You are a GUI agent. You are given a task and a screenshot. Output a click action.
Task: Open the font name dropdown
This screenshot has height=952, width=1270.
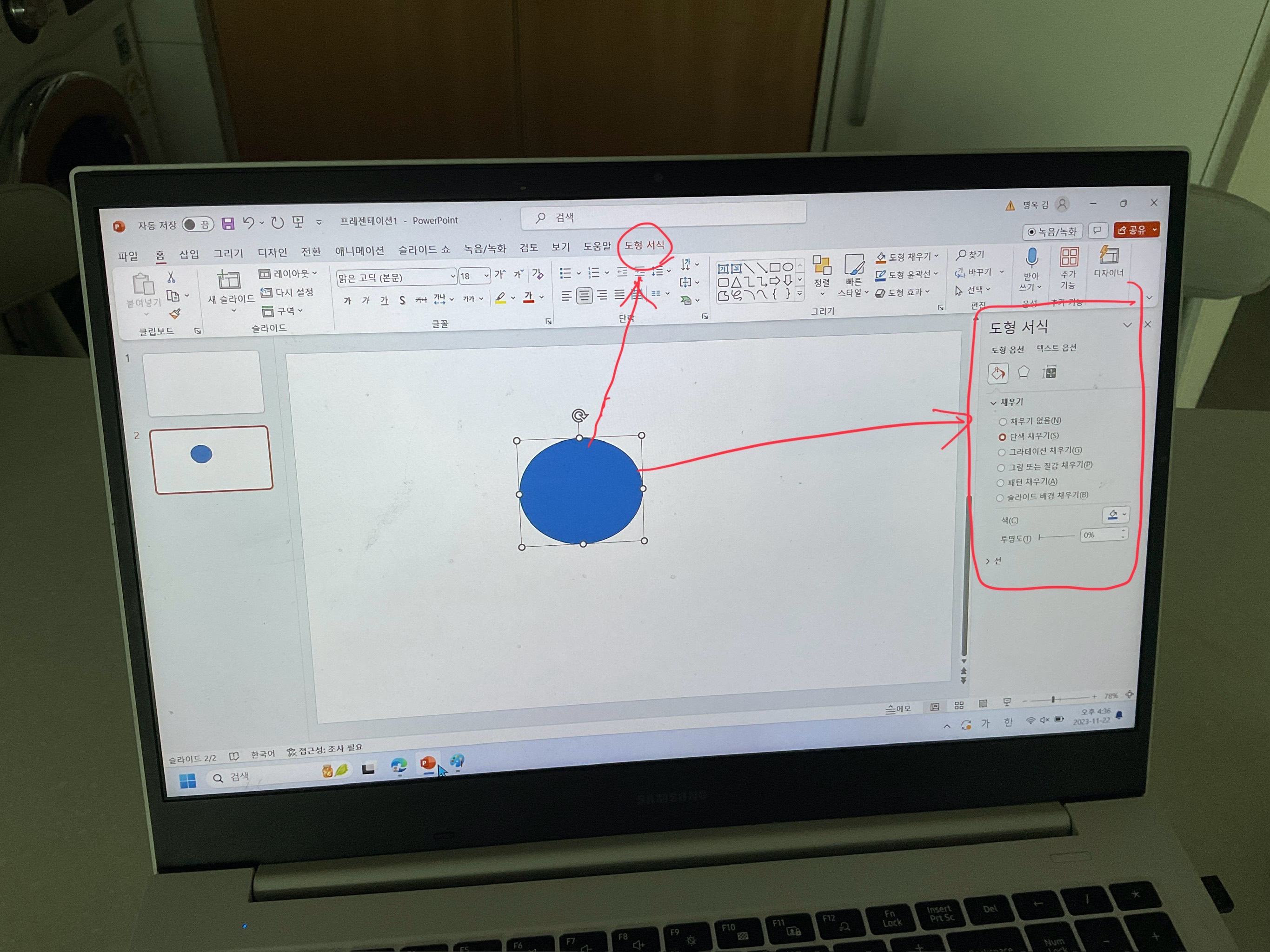[x=452, y=277]
